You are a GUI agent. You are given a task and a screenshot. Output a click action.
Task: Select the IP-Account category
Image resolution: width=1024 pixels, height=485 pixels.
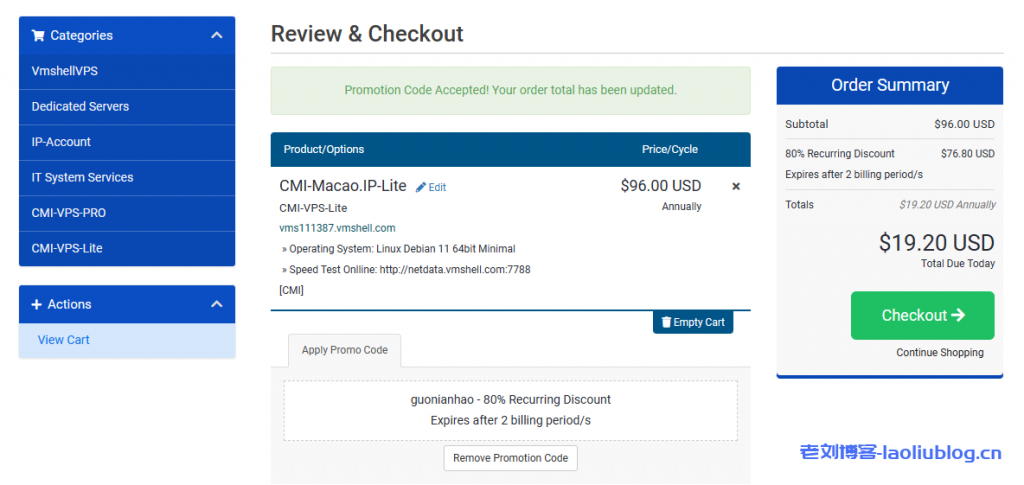[61, 142]
